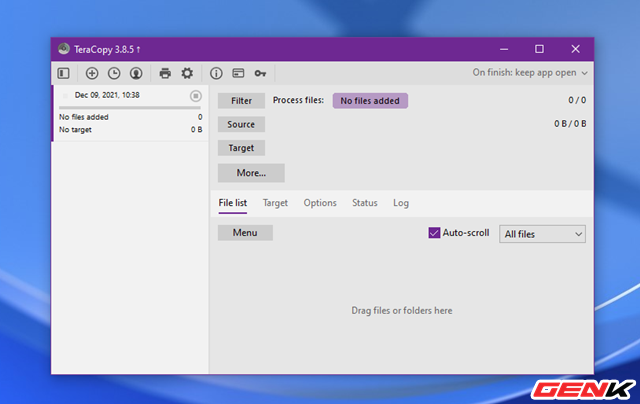Screen dimensions: 640x404
Task: Click the TeraCopy disc icon in the title bar
Action: pos(64,49)
